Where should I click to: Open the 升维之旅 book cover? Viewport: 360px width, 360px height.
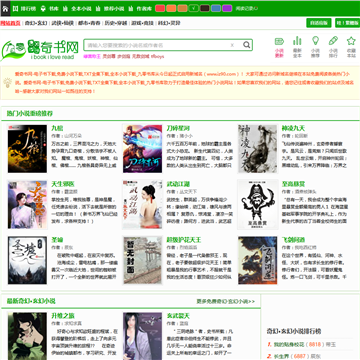27,336
